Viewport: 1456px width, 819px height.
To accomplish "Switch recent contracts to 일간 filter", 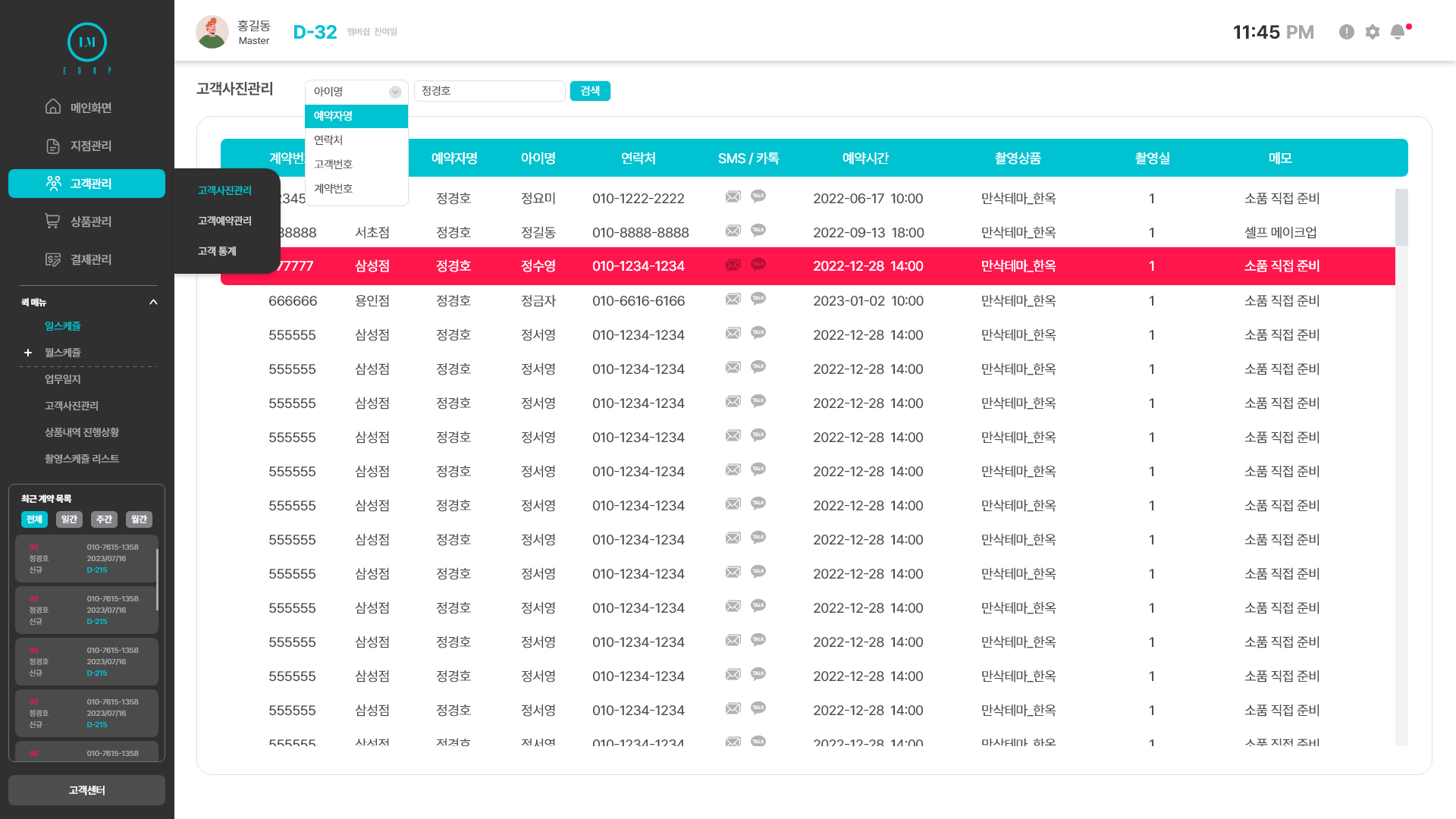I will coord(69,519).
